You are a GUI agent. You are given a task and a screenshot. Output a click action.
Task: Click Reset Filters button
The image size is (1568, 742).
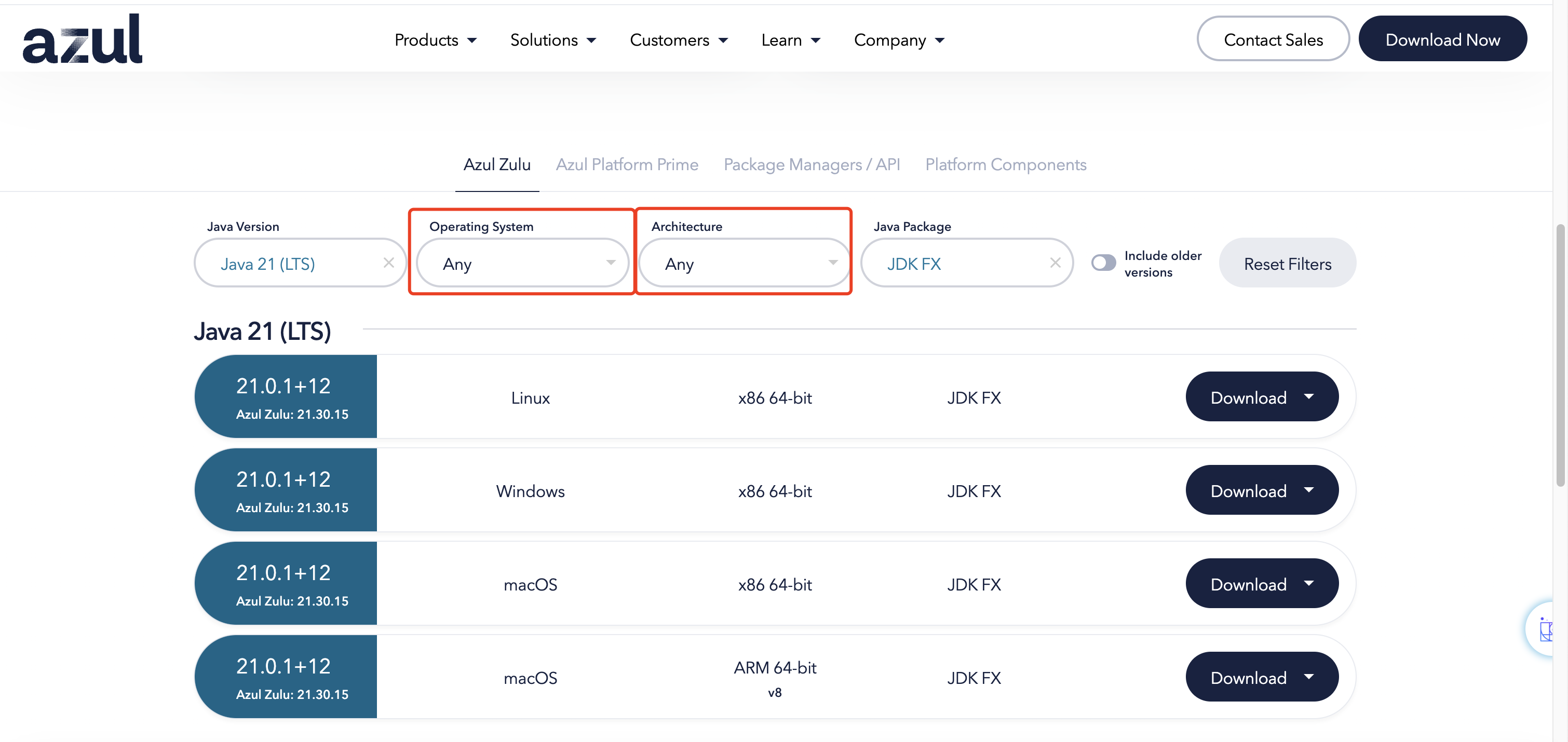click(1287, 263)
